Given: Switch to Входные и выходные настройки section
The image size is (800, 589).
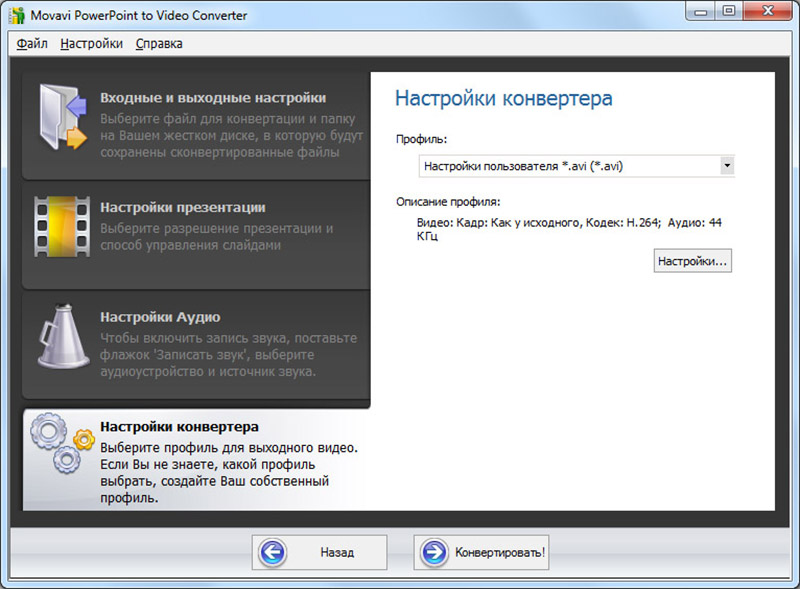Looking at the screenshot, I should [213, 98].
